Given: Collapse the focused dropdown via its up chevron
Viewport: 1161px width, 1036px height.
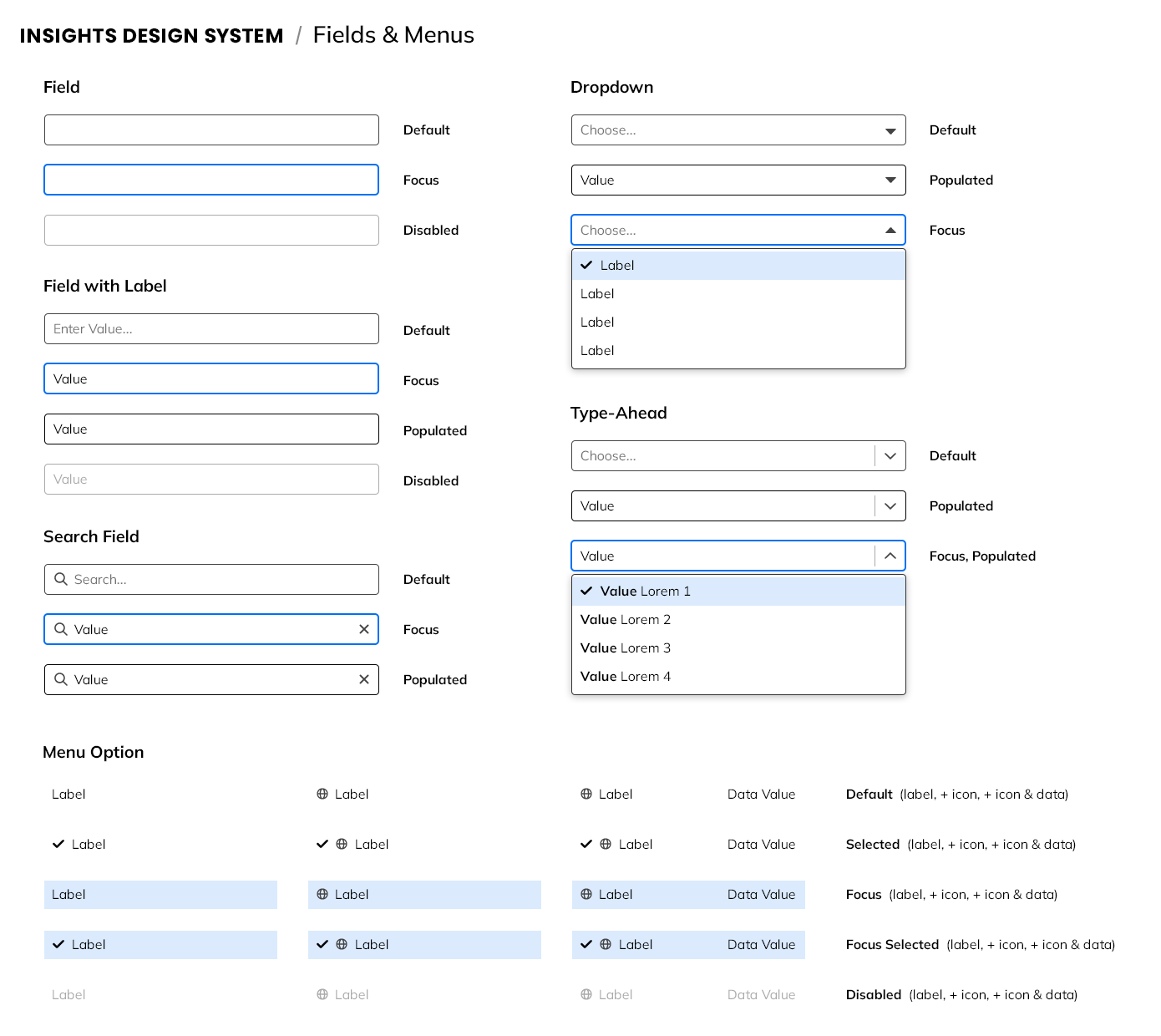Looking at the screenshot, I should 890,230.
